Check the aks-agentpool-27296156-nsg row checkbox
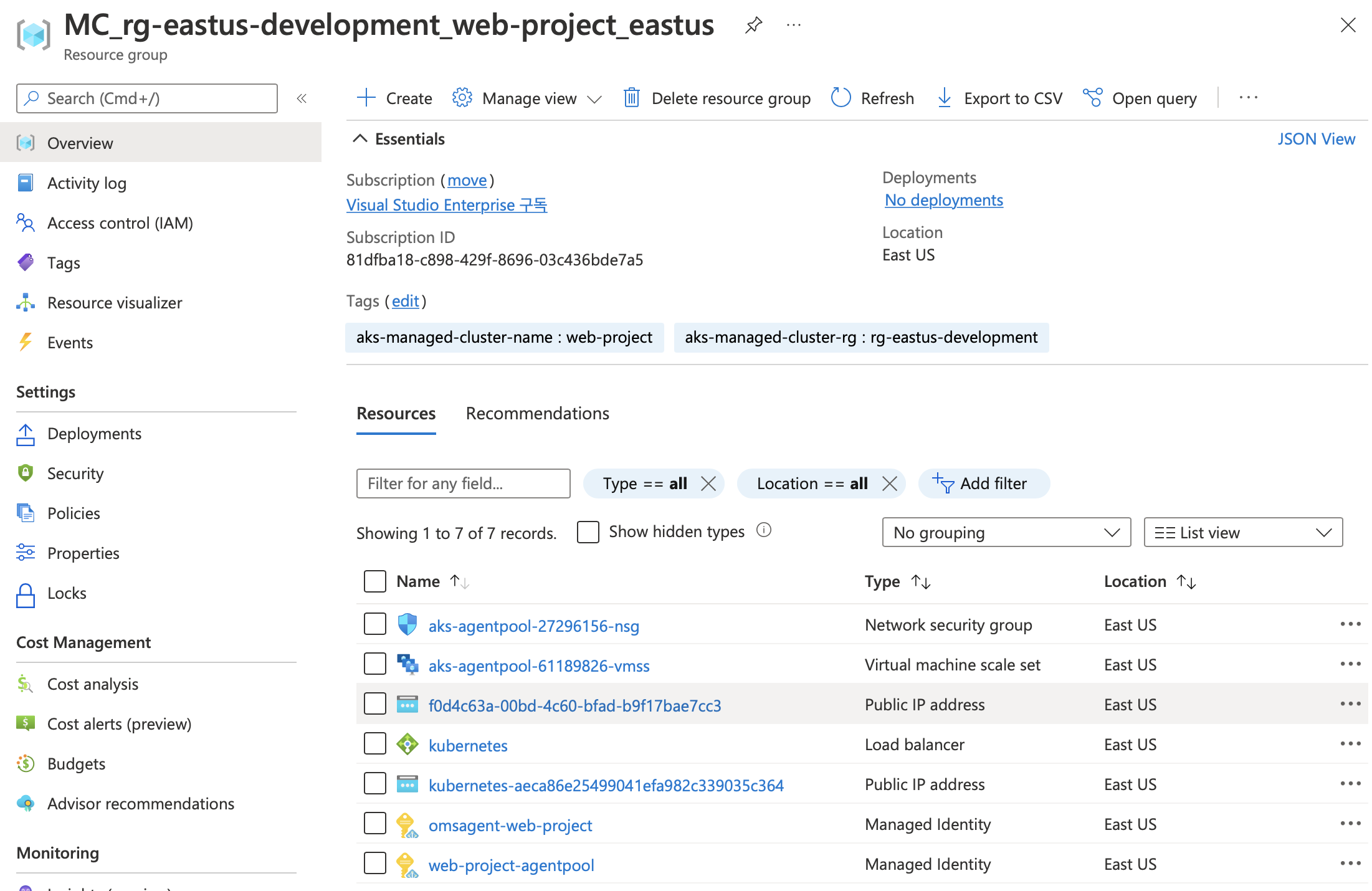The height and width of the screenshot is (891, 1372). click(375, 624)
